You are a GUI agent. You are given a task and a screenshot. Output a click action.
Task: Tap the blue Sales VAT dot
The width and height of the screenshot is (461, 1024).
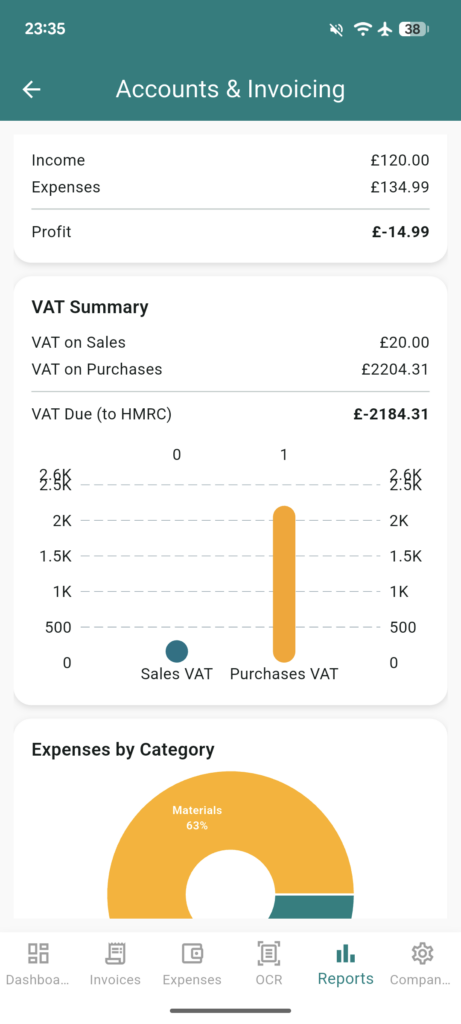[x=177, y=651]
